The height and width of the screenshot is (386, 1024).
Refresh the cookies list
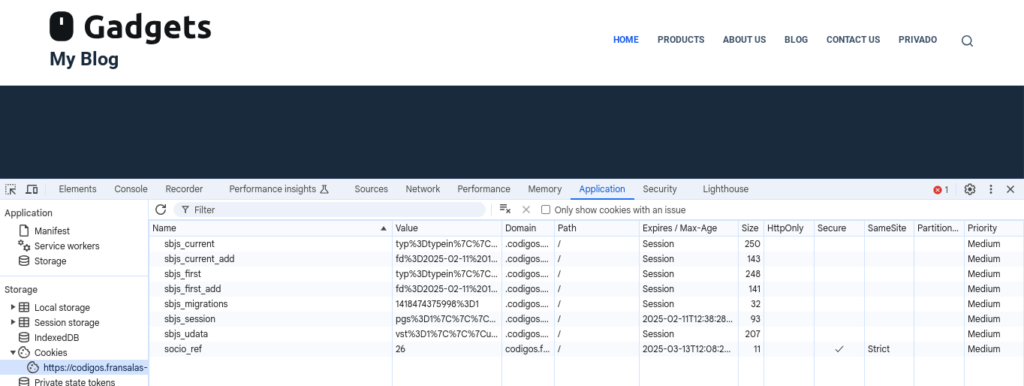tap(161, 210)
